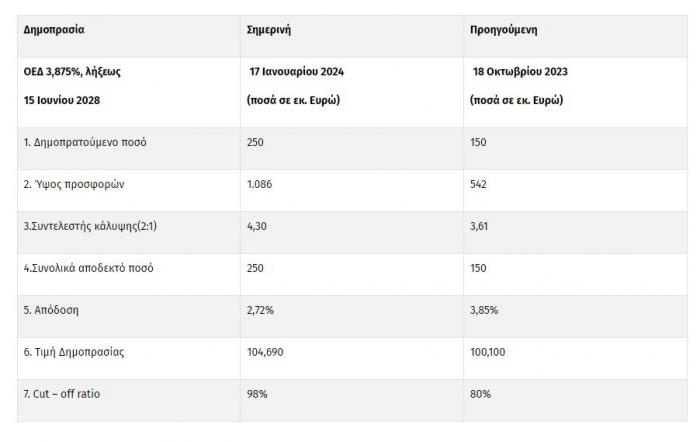Click the 542 previous offers value
The image size is (700, 442).
(x=478, y=184)
